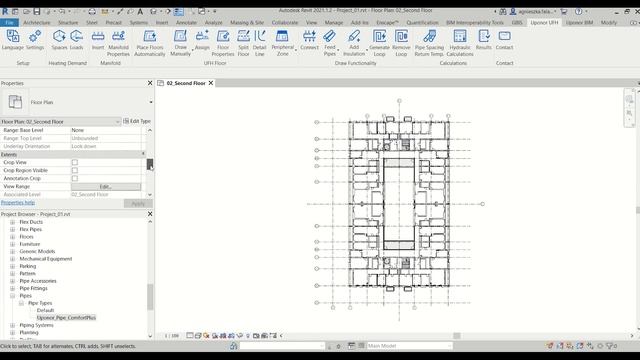
Task: Switch to the Uponor BIM ribbon tab
Action: click(x=579, y=22)
